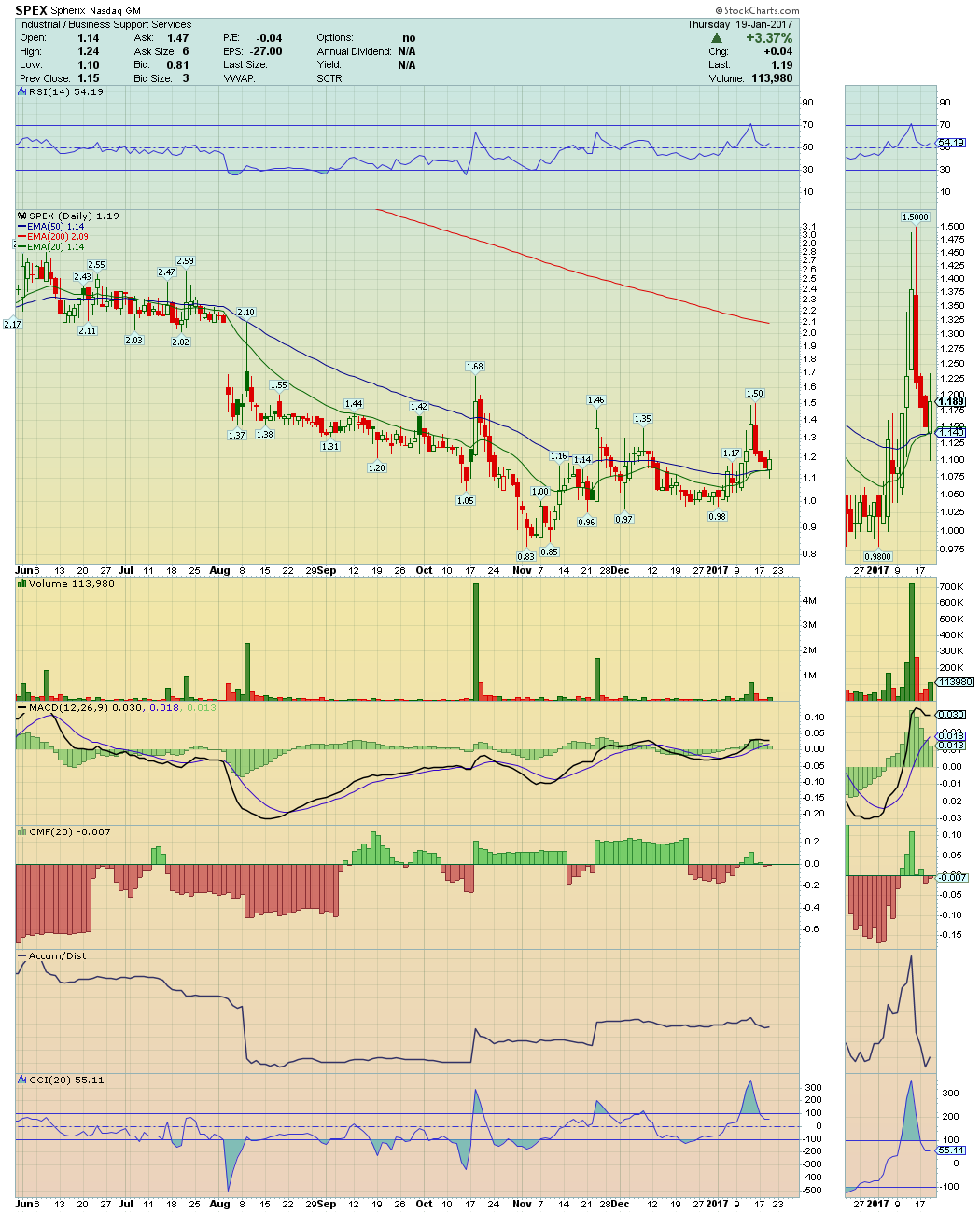
Task: Click the Prev Close value 1.15
Action: tap(89, 78)
